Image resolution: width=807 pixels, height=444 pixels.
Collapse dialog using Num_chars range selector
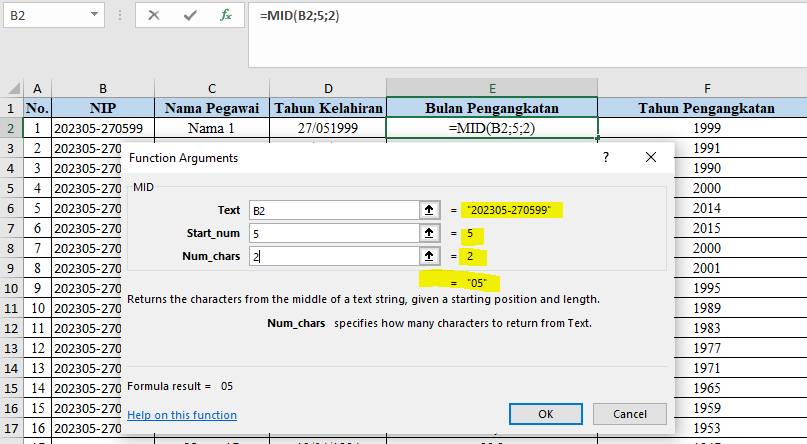(x=429, y=256)
